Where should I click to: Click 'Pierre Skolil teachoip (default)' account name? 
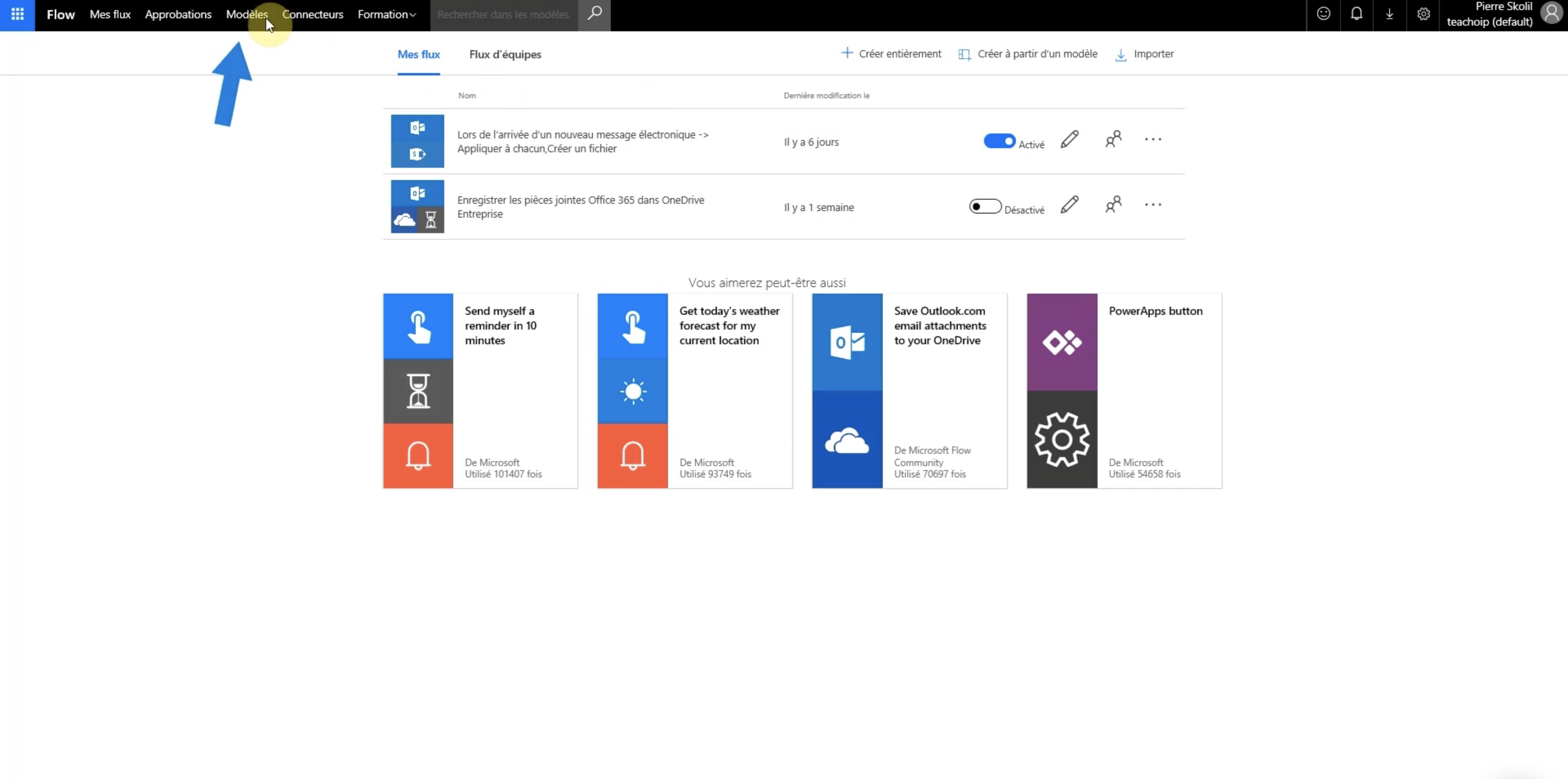coord(1490,14)
